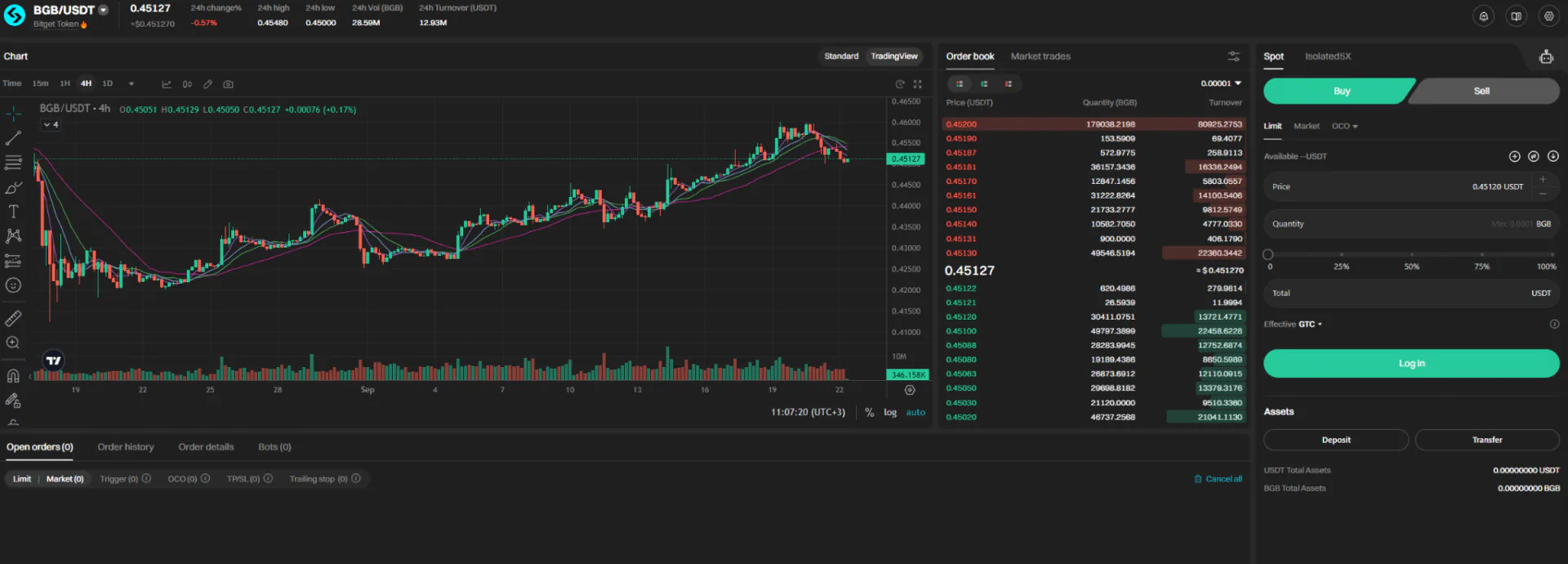Open the Order details tab
This screenshot has height=564, width=1568.
click(206, 447)
